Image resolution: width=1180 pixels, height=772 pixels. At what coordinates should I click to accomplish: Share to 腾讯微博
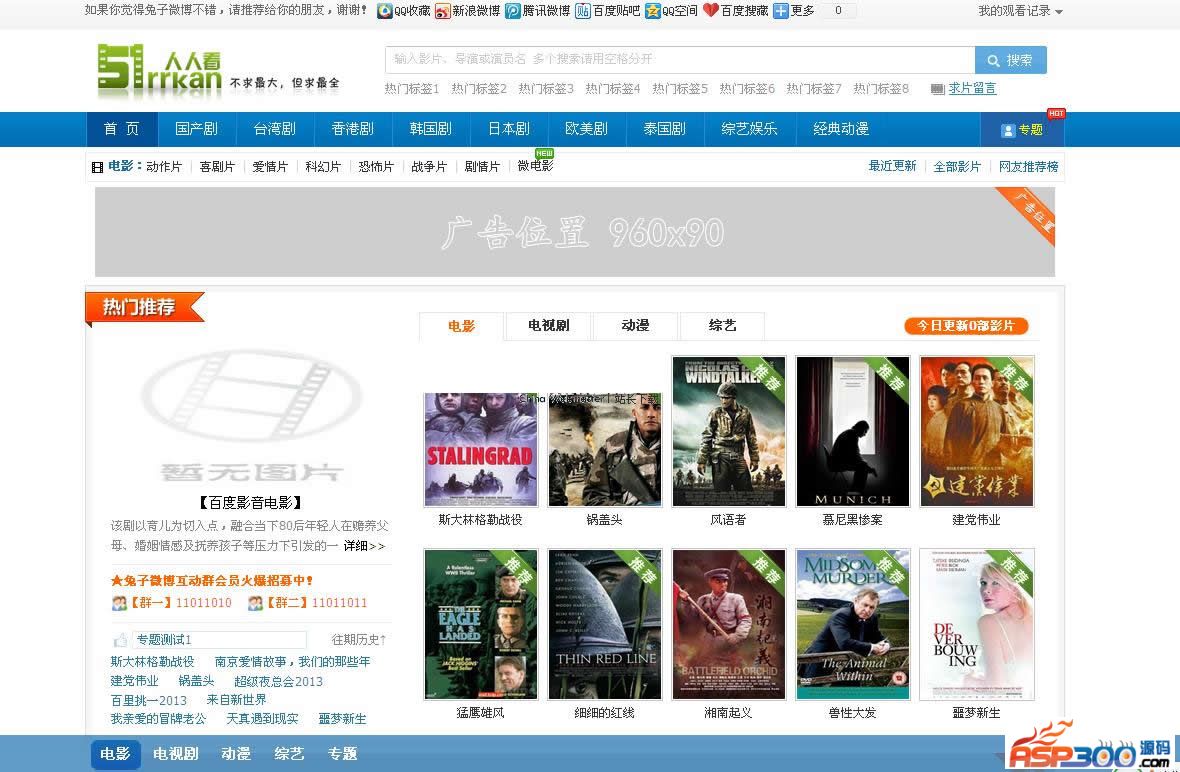pyautogui.click(x=538, y=11)
